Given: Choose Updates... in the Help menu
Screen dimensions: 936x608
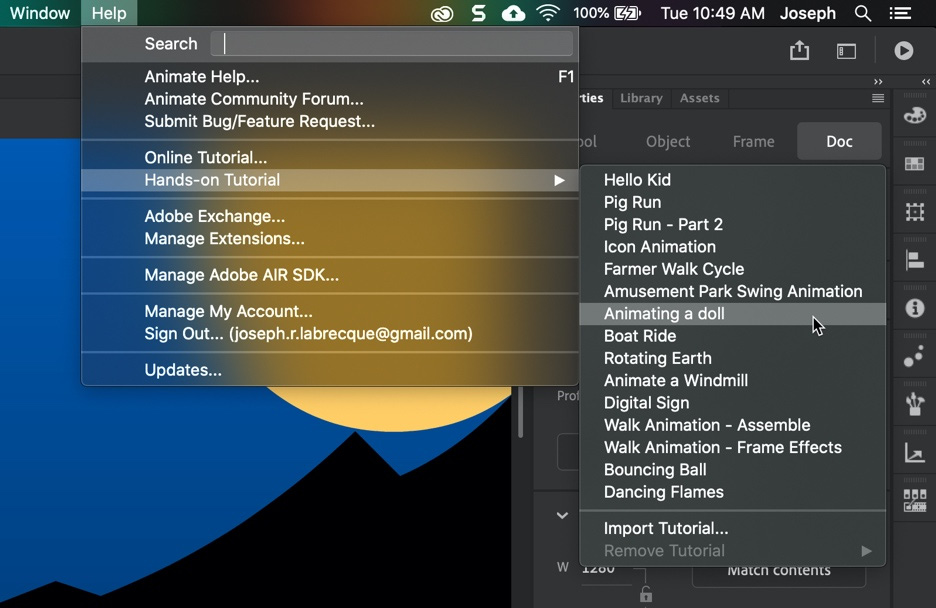Looking at the screenshot, I should point(330,370).
